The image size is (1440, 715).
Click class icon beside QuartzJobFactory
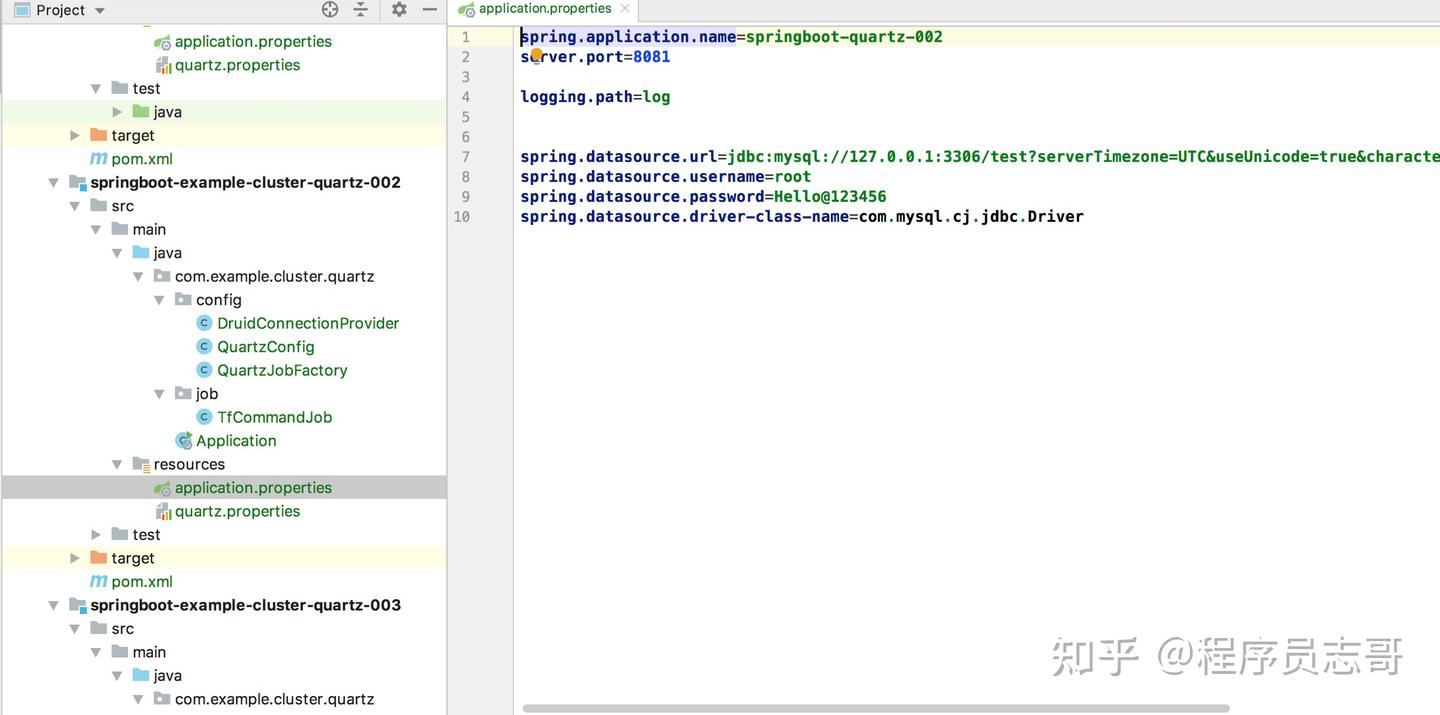(x=204, y=370)
